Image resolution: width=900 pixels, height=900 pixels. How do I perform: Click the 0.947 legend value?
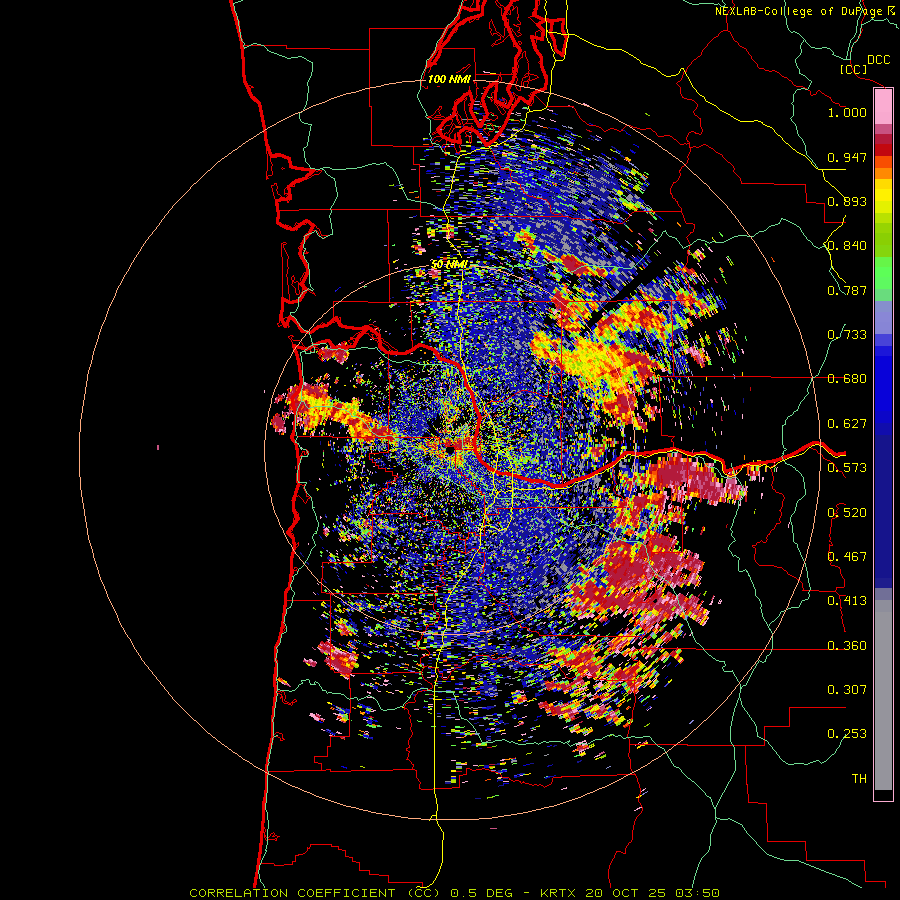pyautogui.click(x=847, y=157)
